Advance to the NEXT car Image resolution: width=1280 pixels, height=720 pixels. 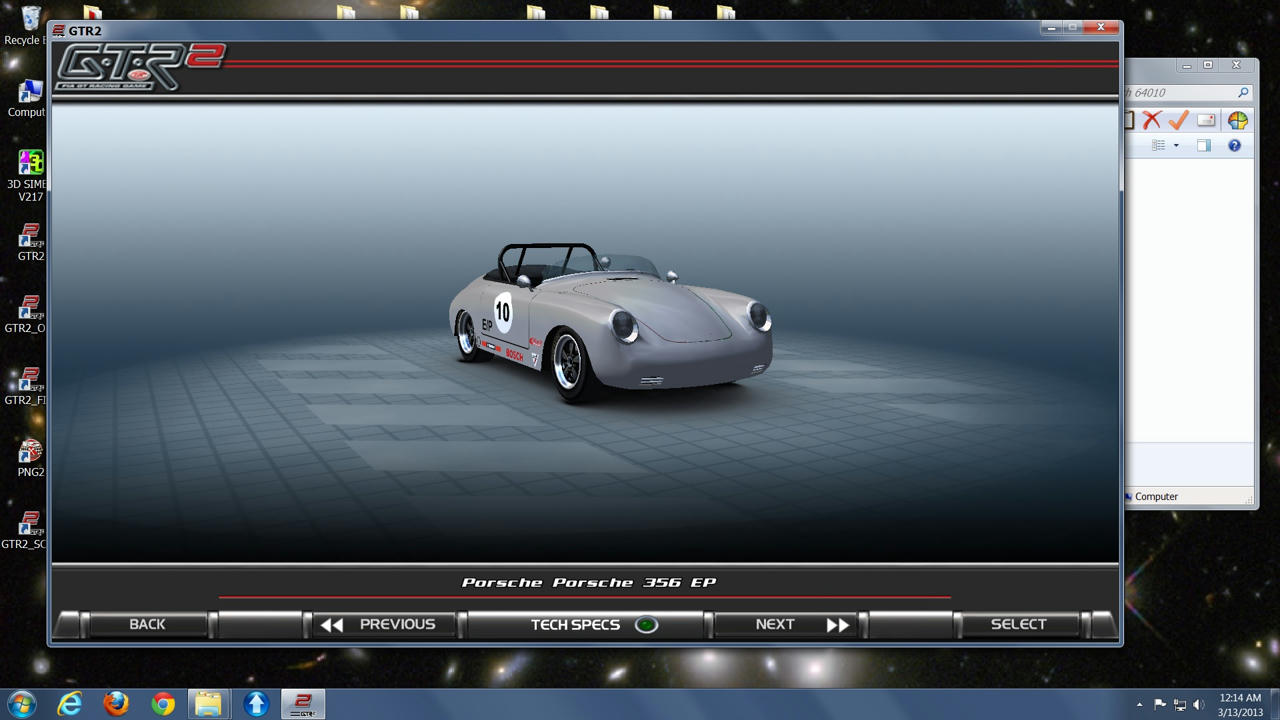pos(789,624)
